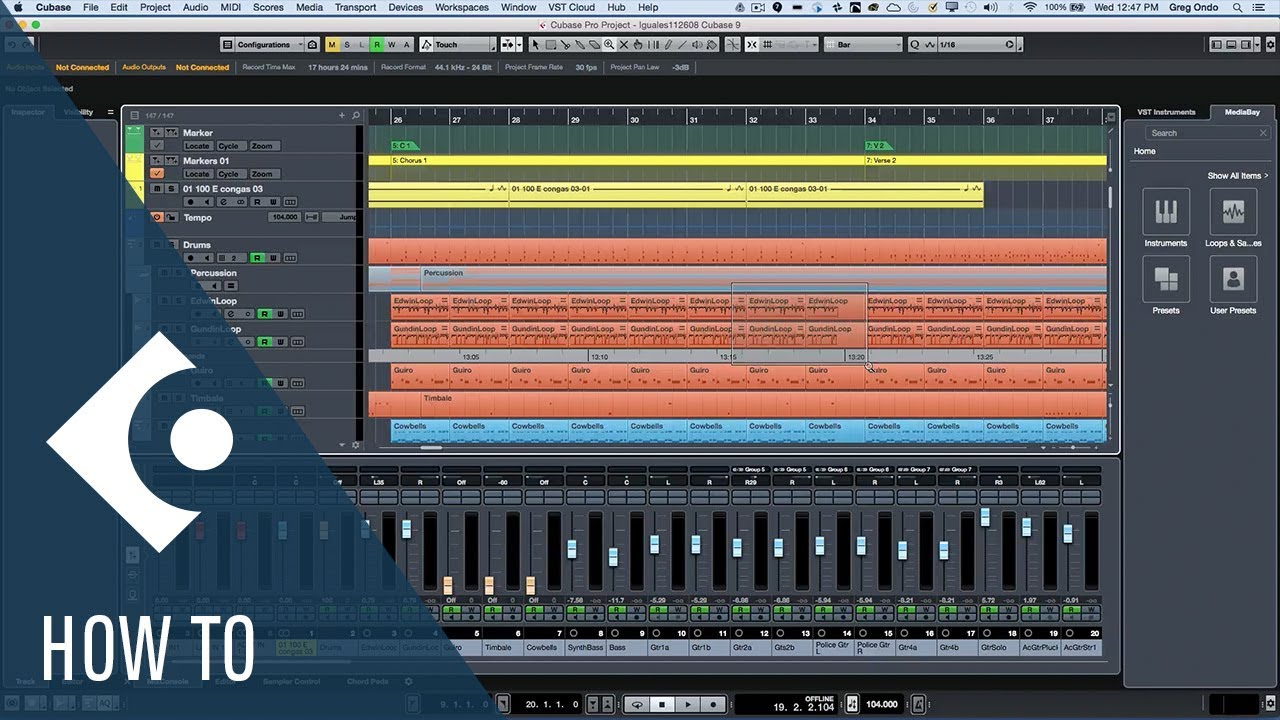Viewport: 1280px width, 720px height.
Task: Select the Play speaker tool
Action: [696, 45]
